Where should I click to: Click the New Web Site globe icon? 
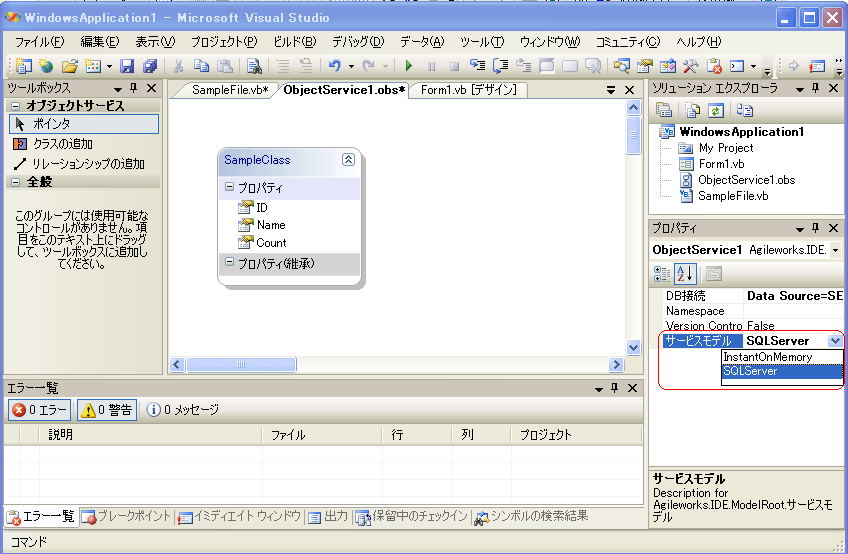pos(47,66)
